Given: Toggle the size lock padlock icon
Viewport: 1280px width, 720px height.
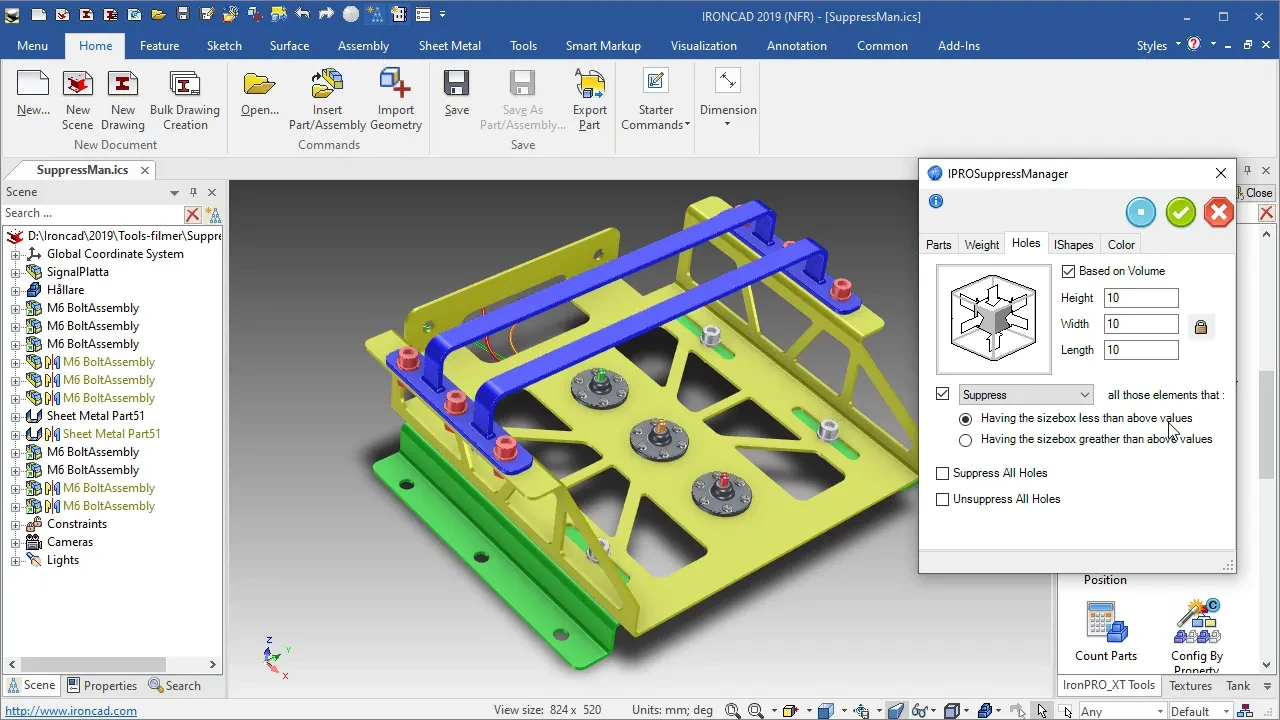Looking at the screenshot, I should pyautogui.click(x=1201, y=326).
